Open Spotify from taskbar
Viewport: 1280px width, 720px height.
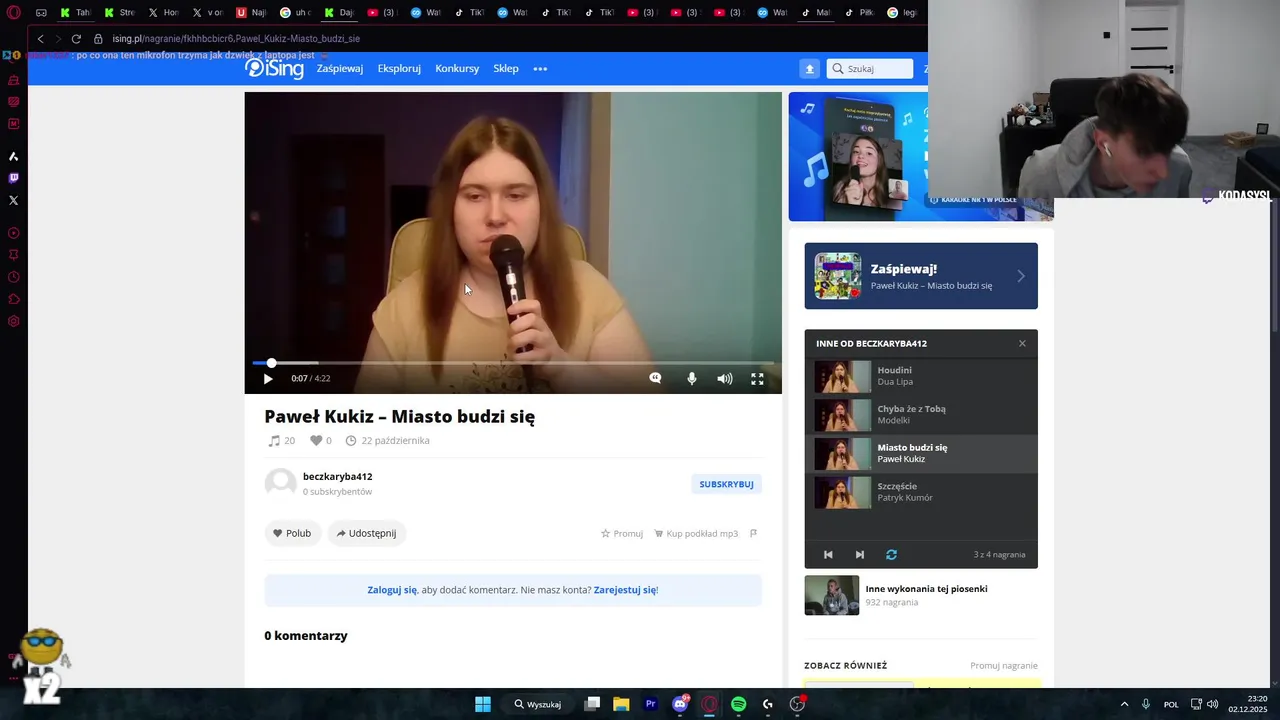[738, 704]
